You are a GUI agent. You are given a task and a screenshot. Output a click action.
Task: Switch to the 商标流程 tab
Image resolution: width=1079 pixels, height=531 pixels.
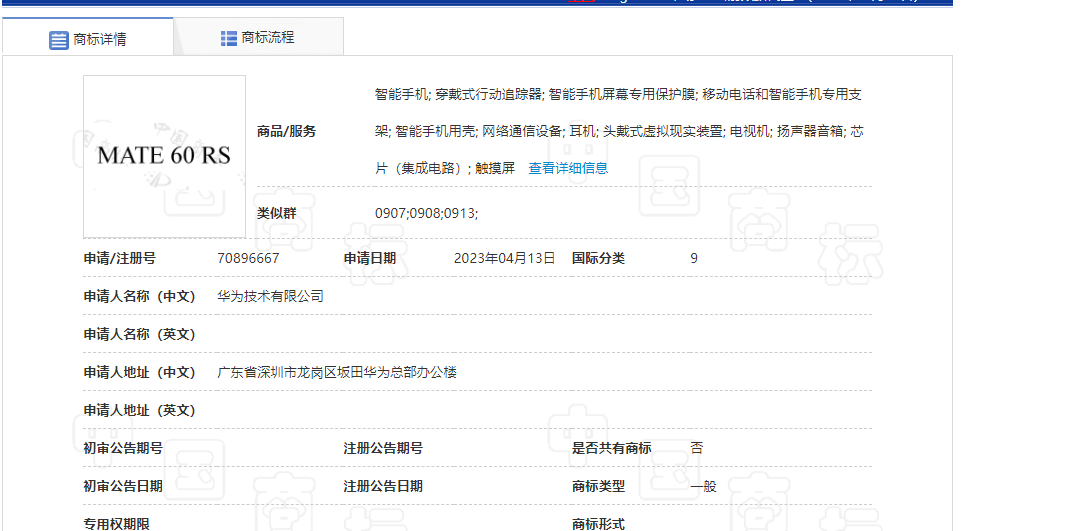258,37
